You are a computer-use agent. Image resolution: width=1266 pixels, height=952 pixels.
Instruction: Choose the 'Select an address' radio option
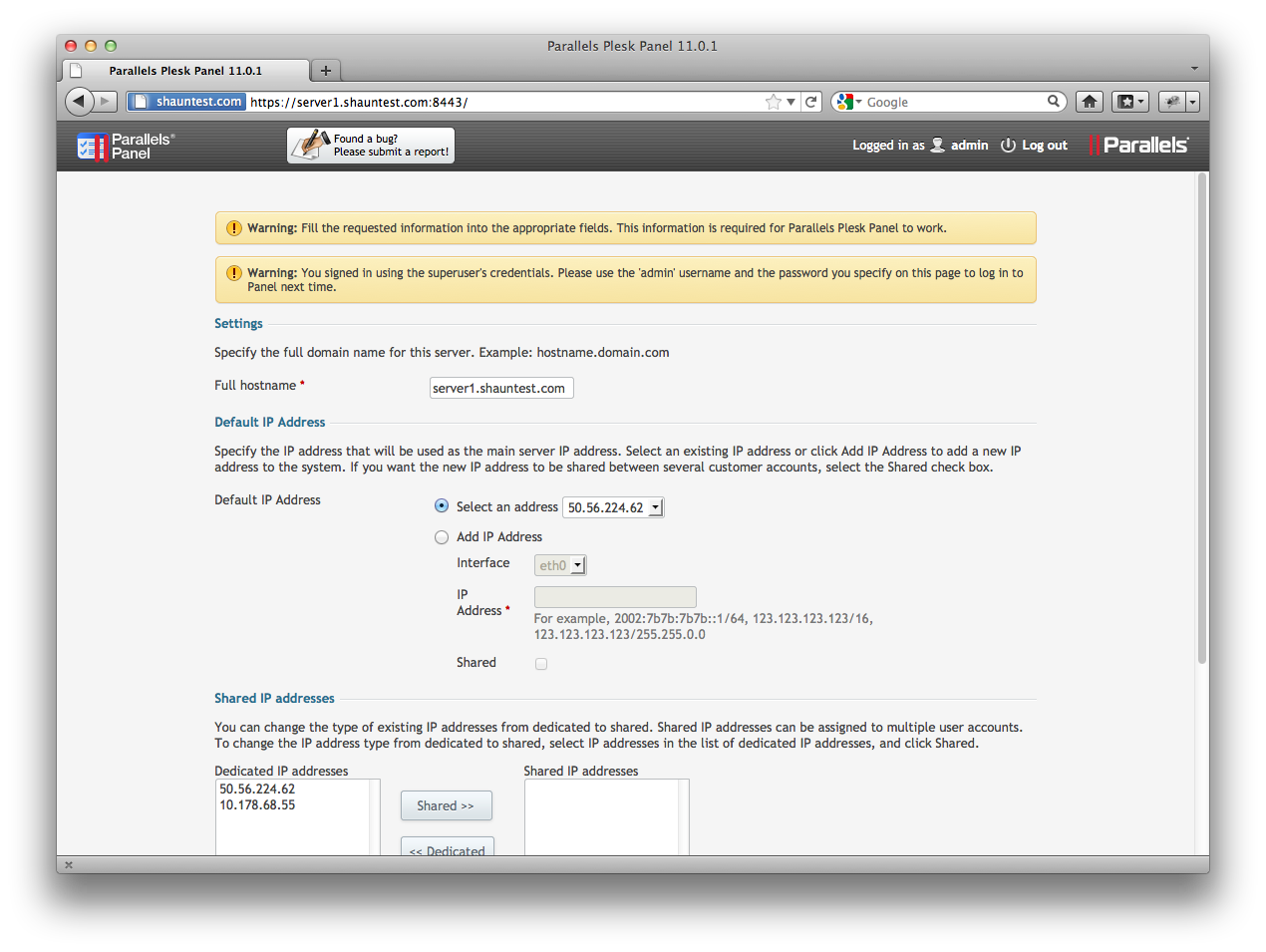pyautogui.click(x=442, y=506)
